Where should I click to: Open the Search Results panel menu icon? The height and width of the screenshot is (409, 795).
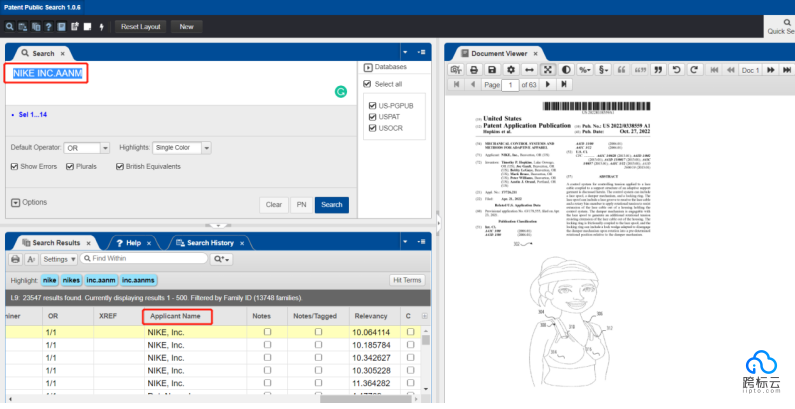(x=421, y=242)
